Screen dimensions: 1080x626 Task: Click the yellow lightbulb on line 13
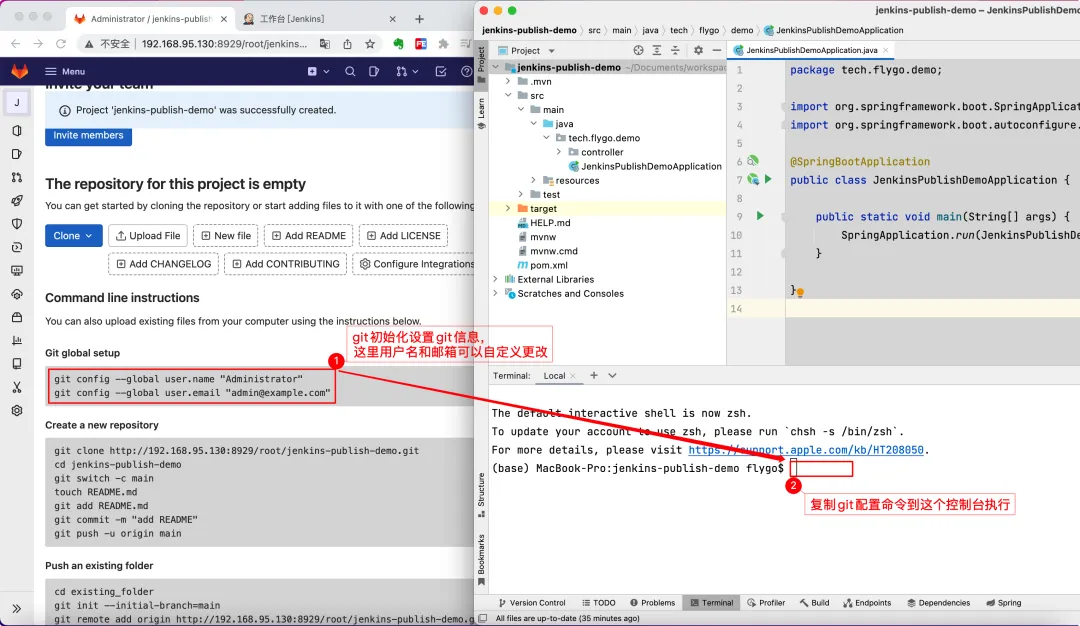800,293
